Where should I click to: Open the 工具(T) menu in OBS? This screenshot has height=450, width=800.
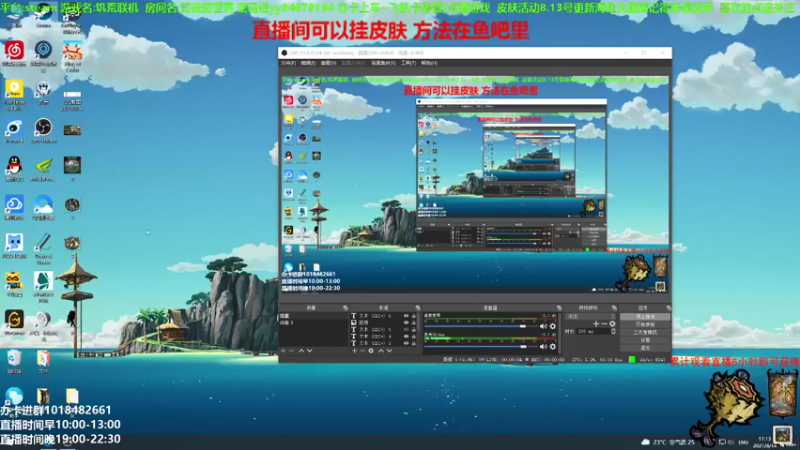click(408, 63)
